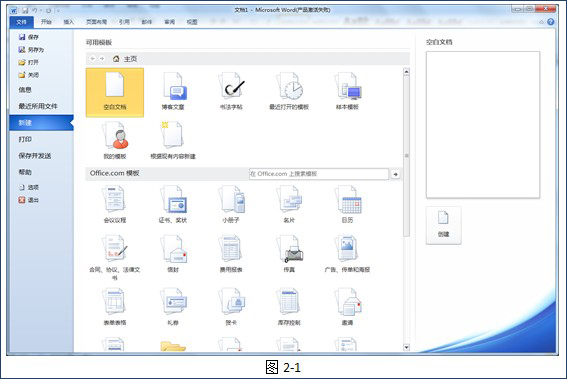Screen dimensions: 567x379
Task: Open the 库存控制 inventory templates
Action: (289, 307)
